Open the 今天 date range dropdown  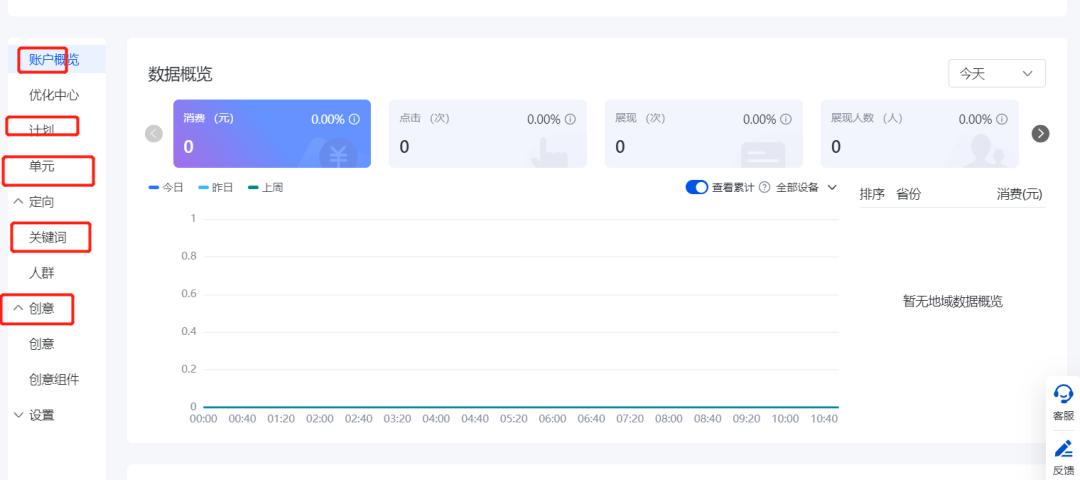[x=997, y=74]
